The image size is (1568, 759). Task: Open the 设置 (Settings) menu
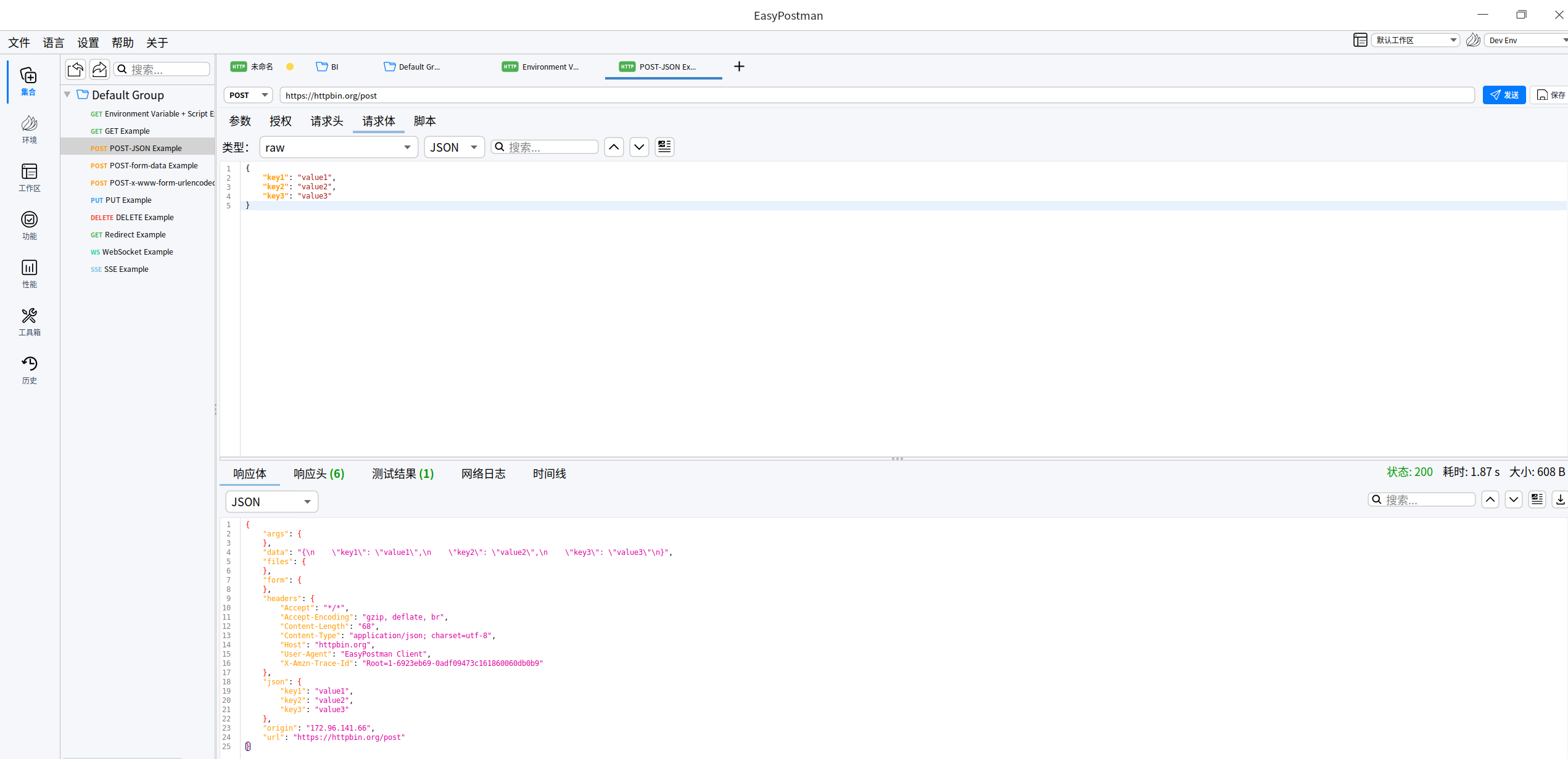[x=88, y=43]
